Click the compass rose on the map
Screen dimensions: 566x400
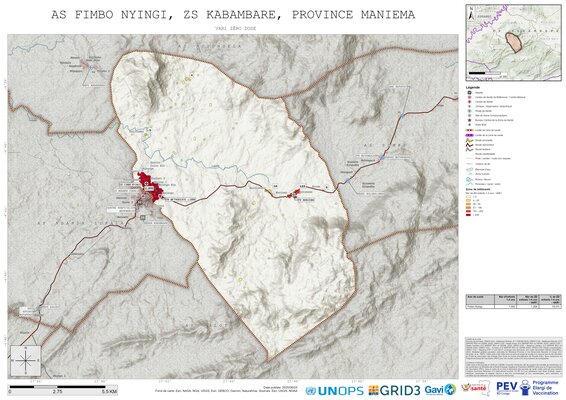26,360
